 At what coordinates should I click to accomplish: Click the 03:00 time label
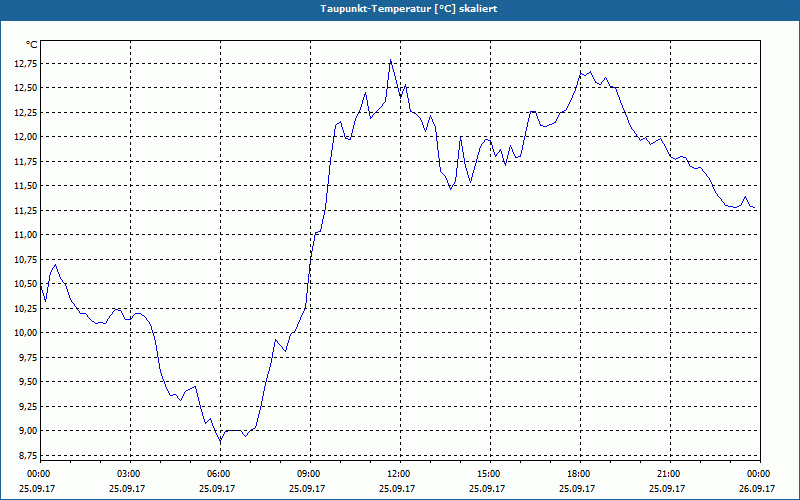click(131, 474)
